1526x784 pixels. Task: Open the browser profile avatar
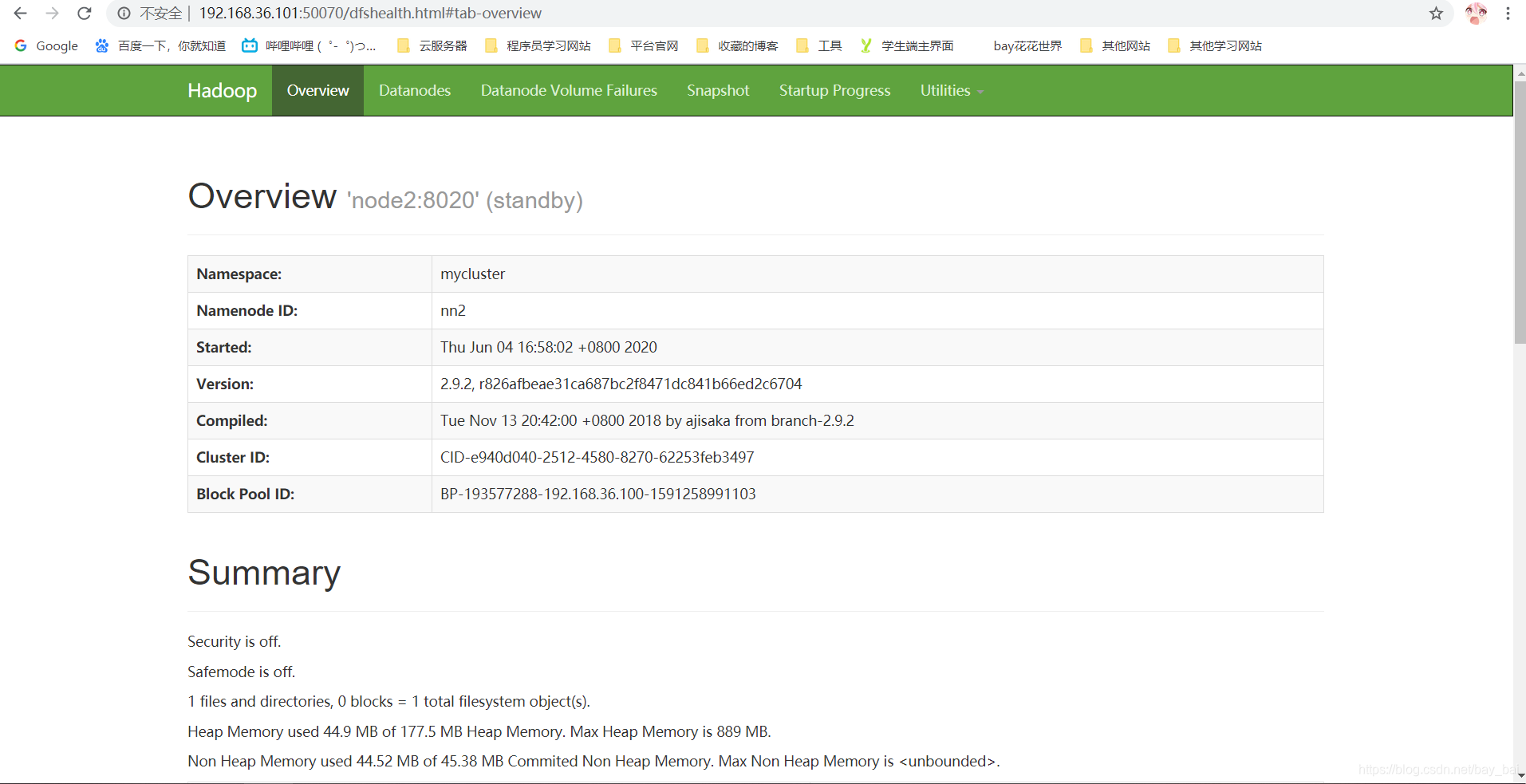click(x=1476, y=14)
